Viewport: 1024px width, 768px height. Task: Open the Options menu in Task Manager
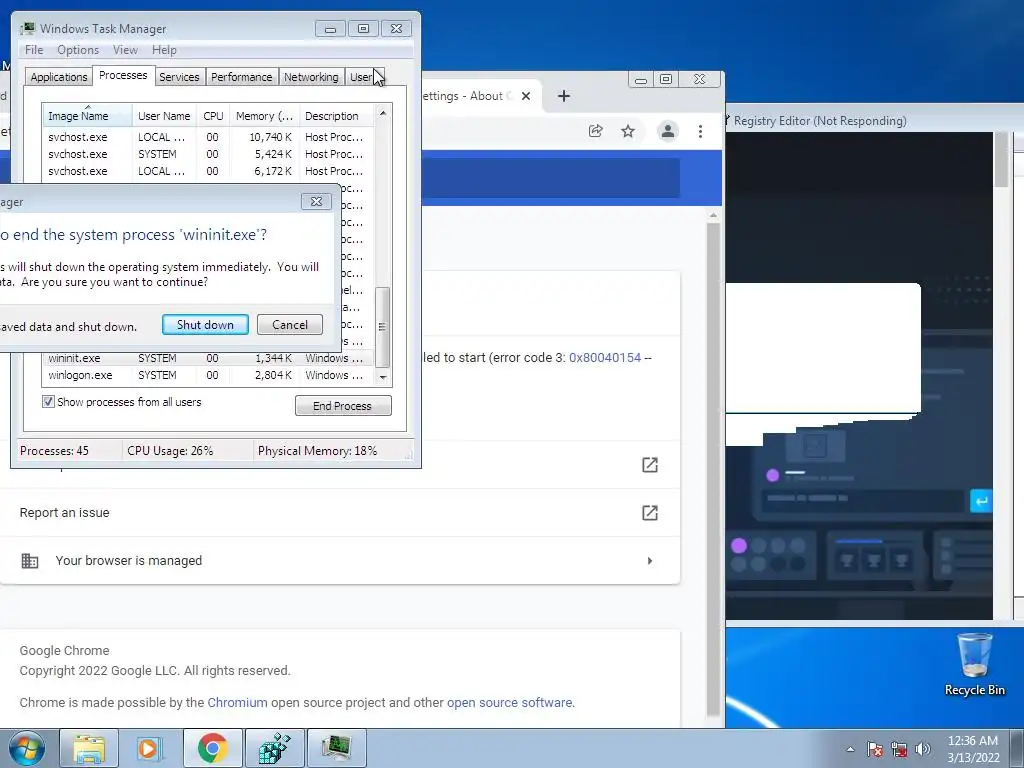78,50
